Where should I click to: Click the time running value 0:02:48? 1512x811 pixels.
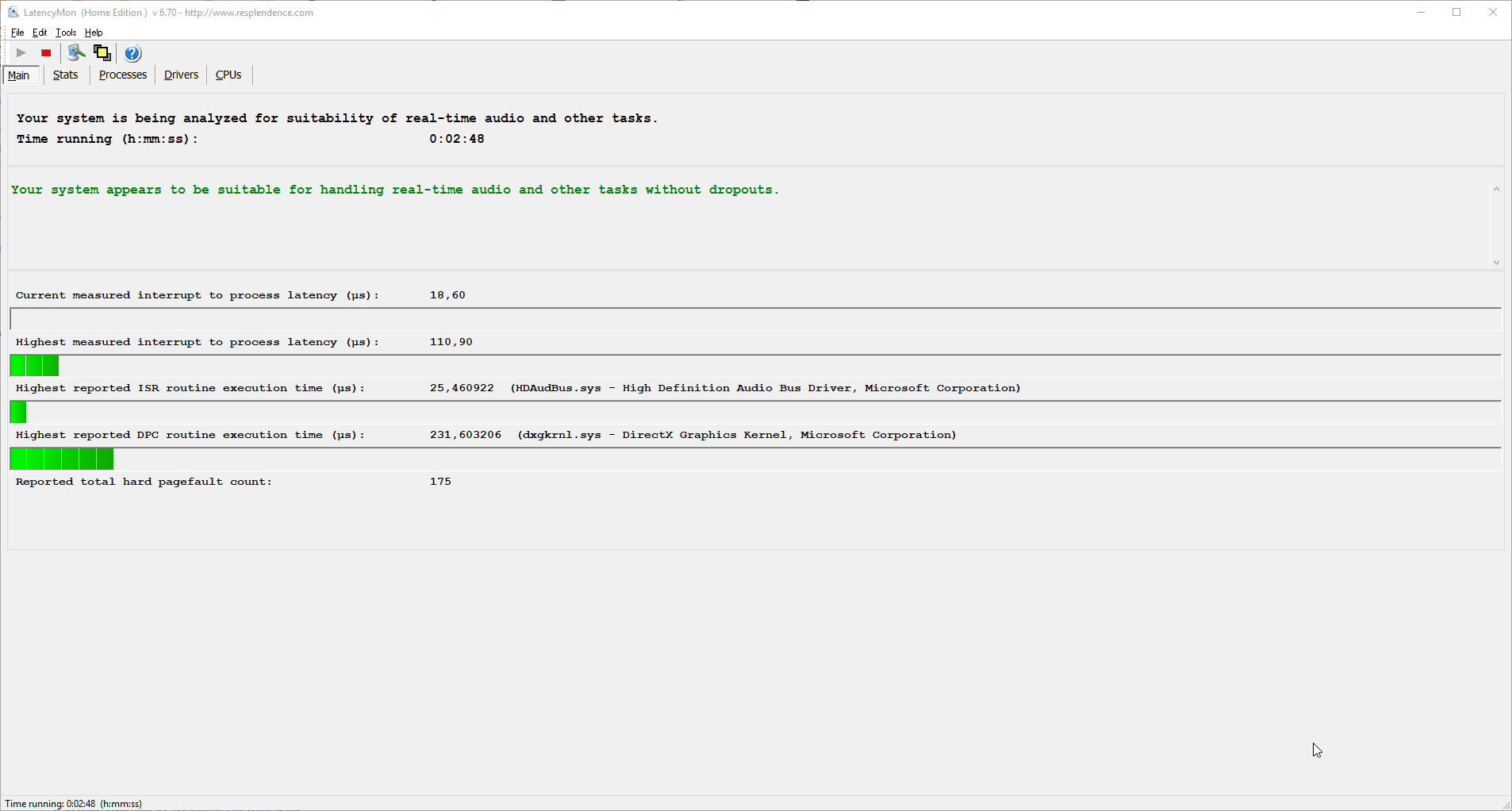[457, 139]
